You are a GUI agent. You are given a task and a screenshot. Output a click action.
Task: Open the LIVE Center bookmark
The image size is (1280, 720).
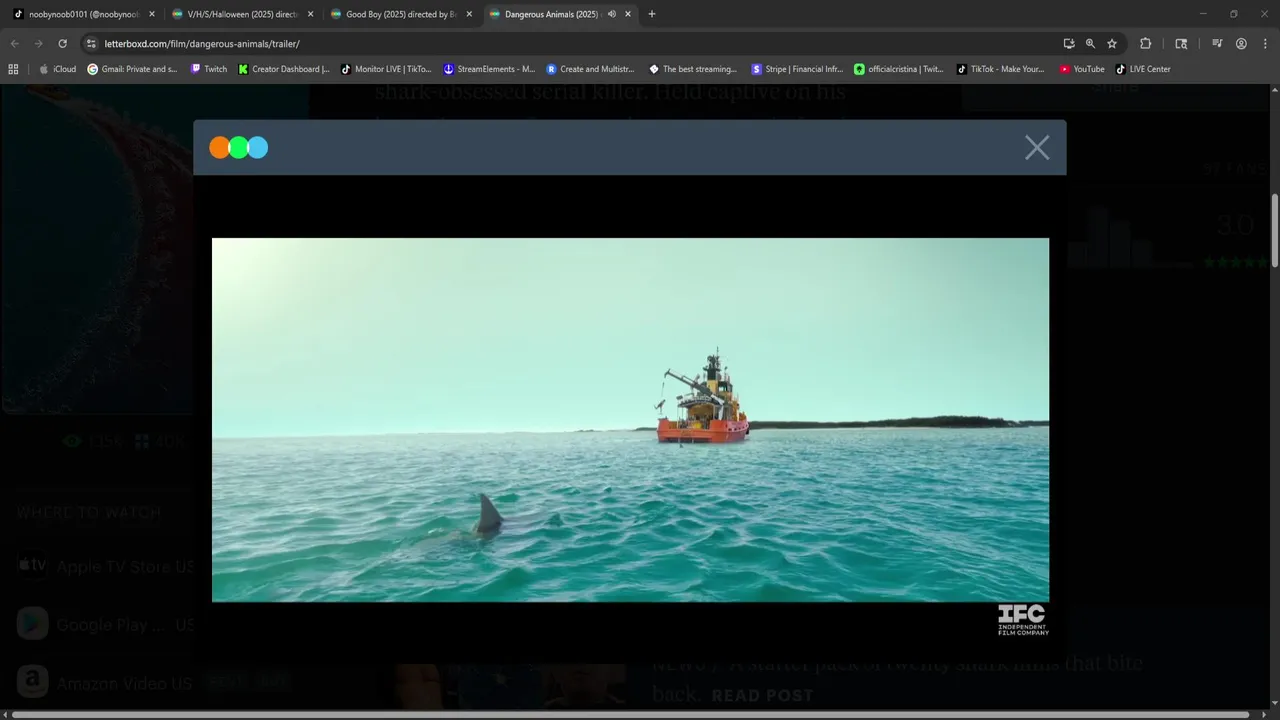(1143, 69)
